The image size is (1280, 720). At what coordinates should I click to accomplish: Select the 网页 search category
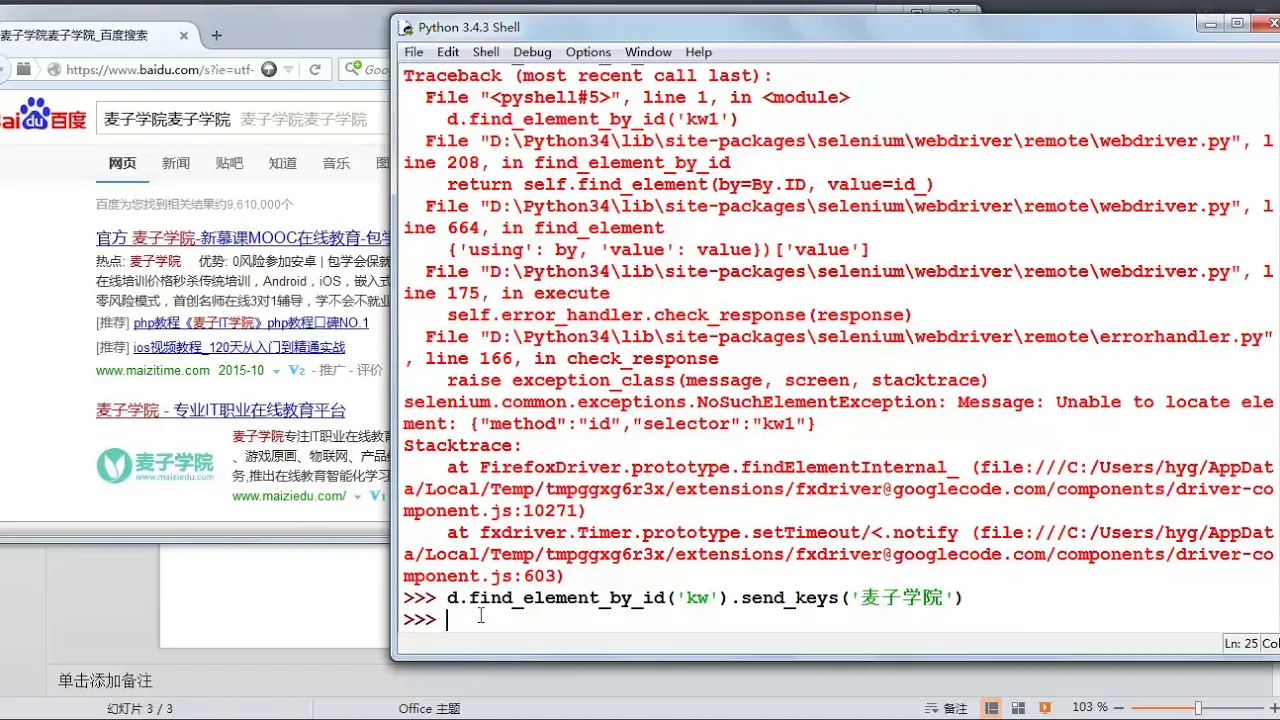point(122,163)
